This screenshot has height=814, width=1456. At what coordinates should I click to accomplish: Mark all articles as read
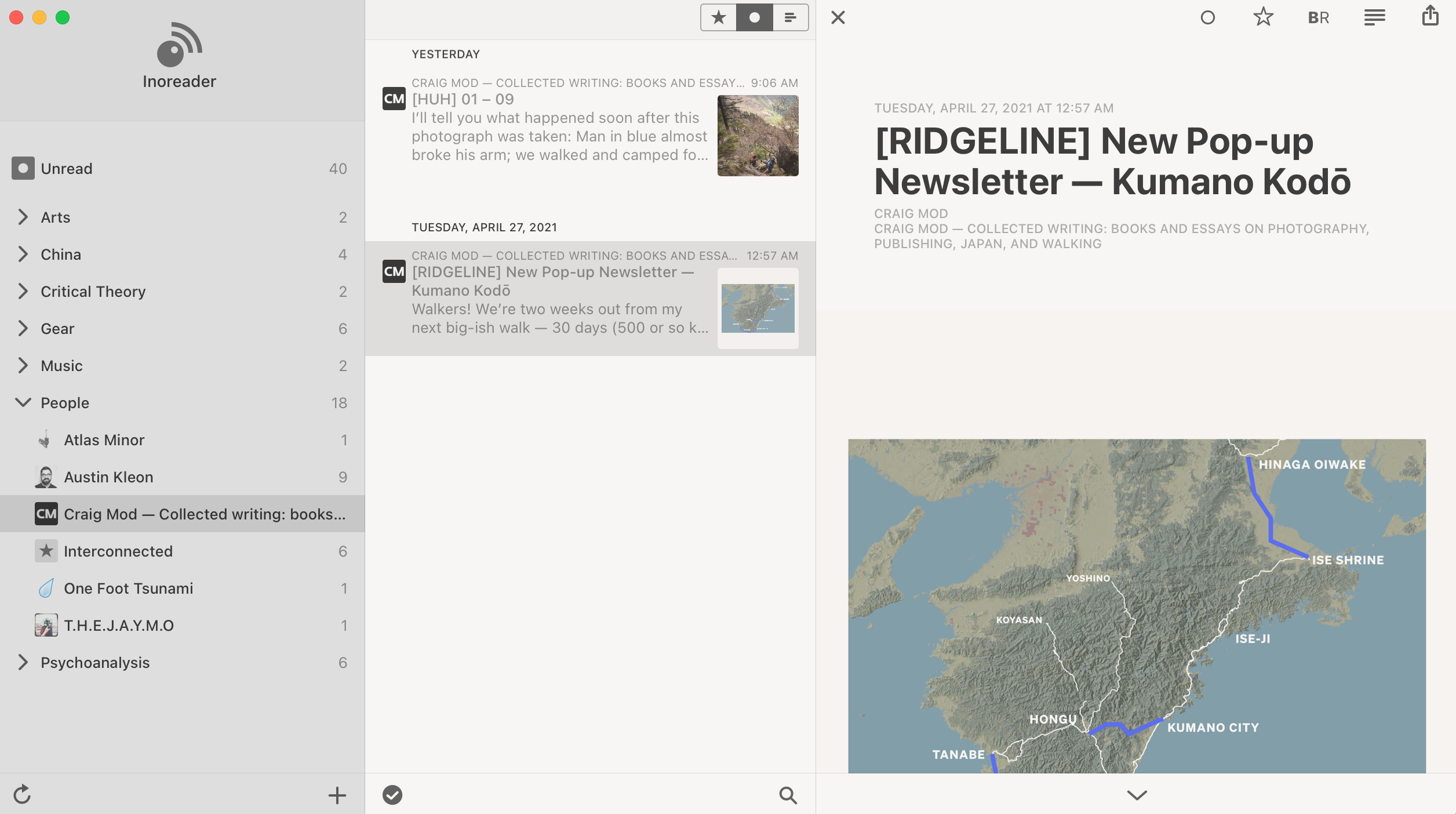pos(392,795)
